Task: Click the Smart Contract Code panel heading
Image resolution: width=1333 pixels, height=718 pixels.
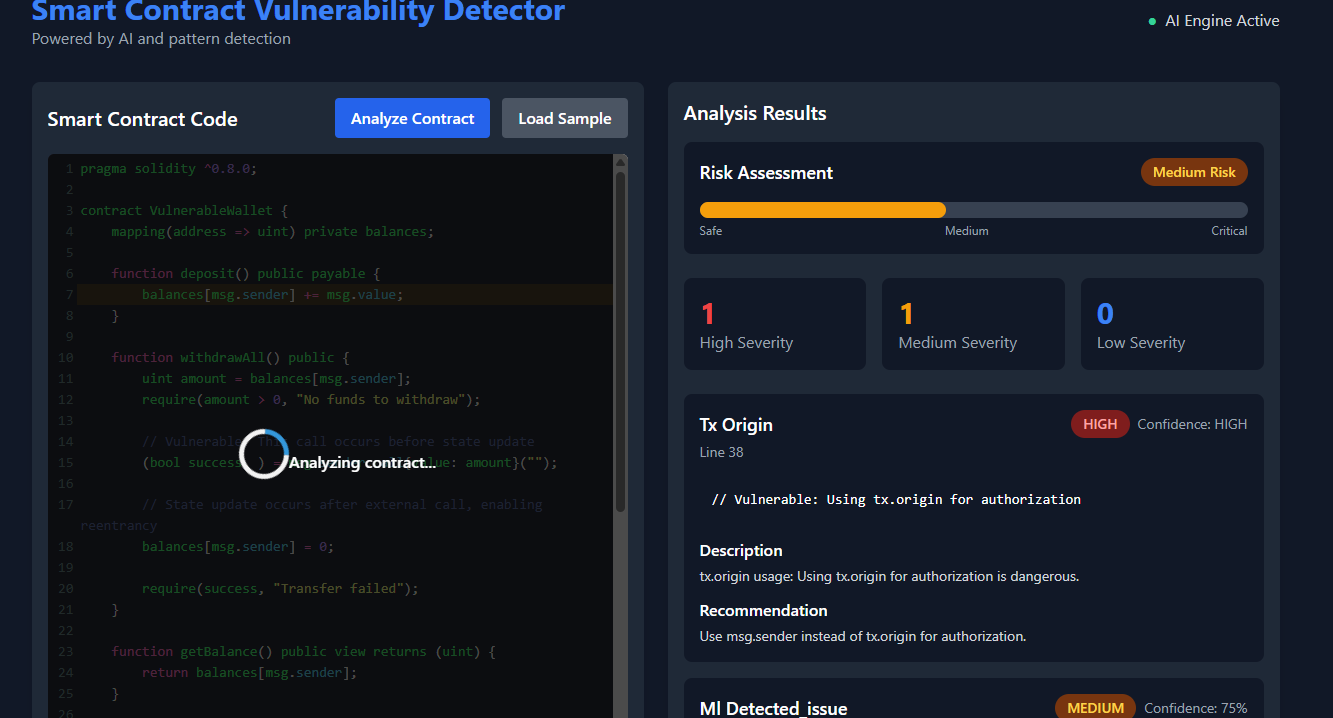Action: (143, 119)
